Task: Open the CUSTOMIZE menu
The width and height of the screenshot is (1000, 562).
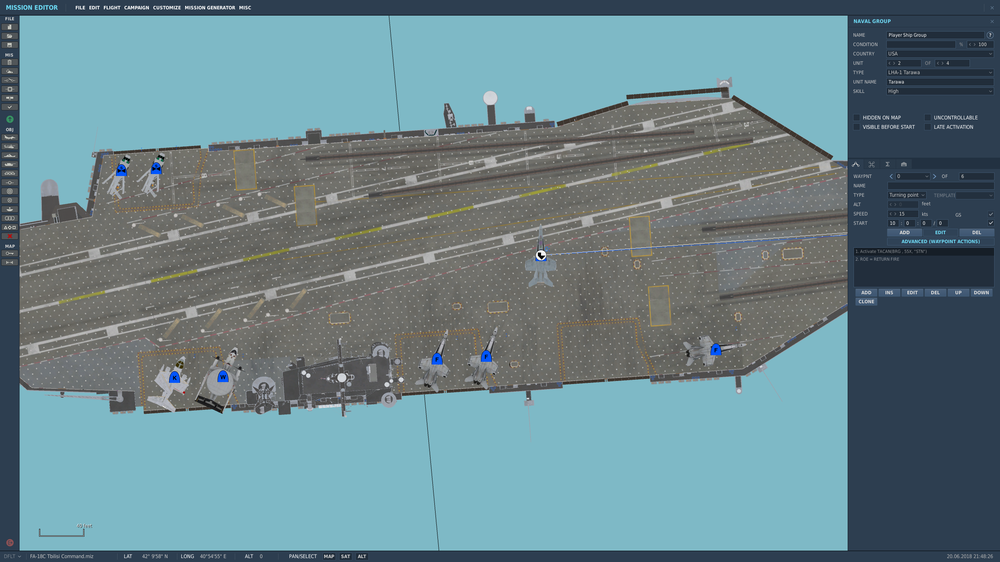Action: click(166, 8)
